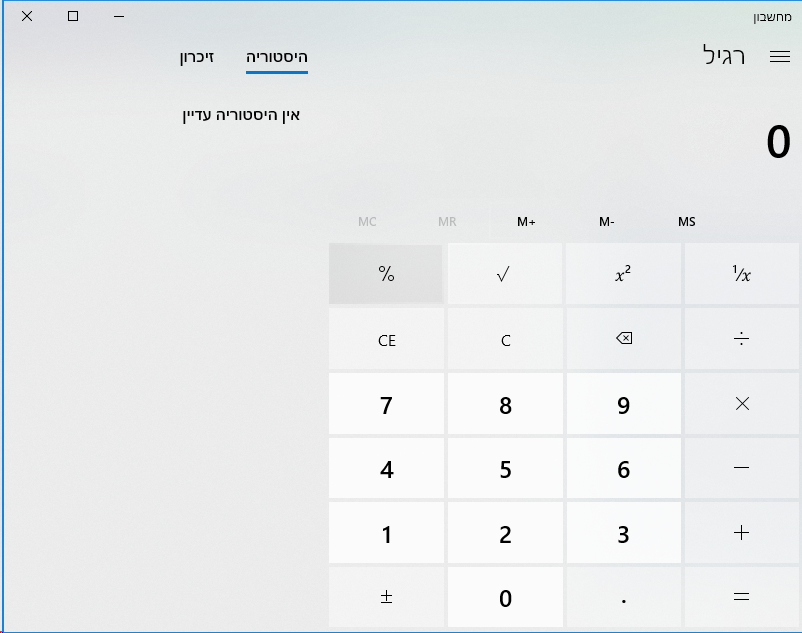
Task: Click digit 5 key
Action: (x=505, y=468)
